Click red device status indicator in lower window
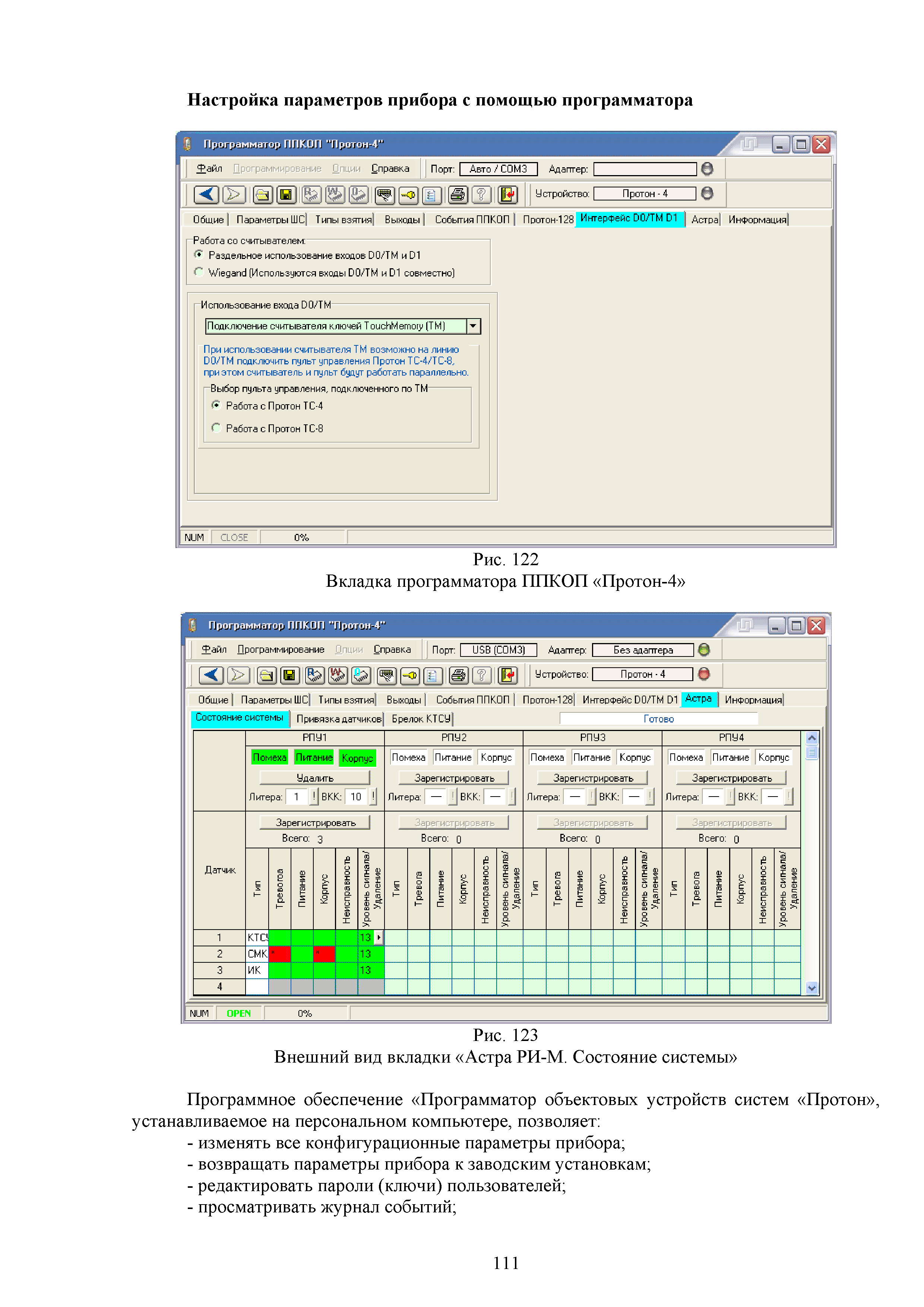 click(704, 674)
